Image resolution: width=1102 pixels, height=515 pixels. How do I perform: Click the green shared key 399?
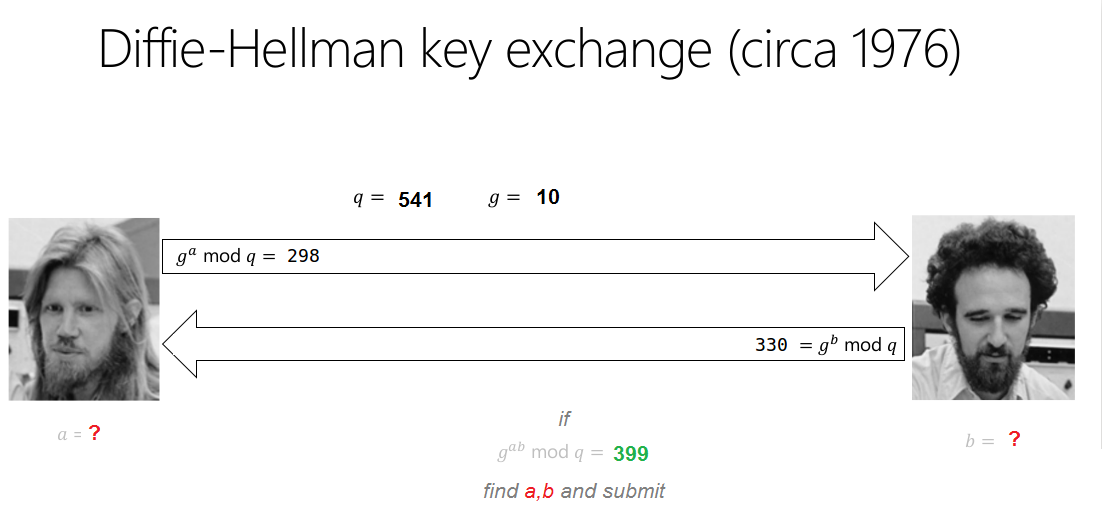coord(631,454)
